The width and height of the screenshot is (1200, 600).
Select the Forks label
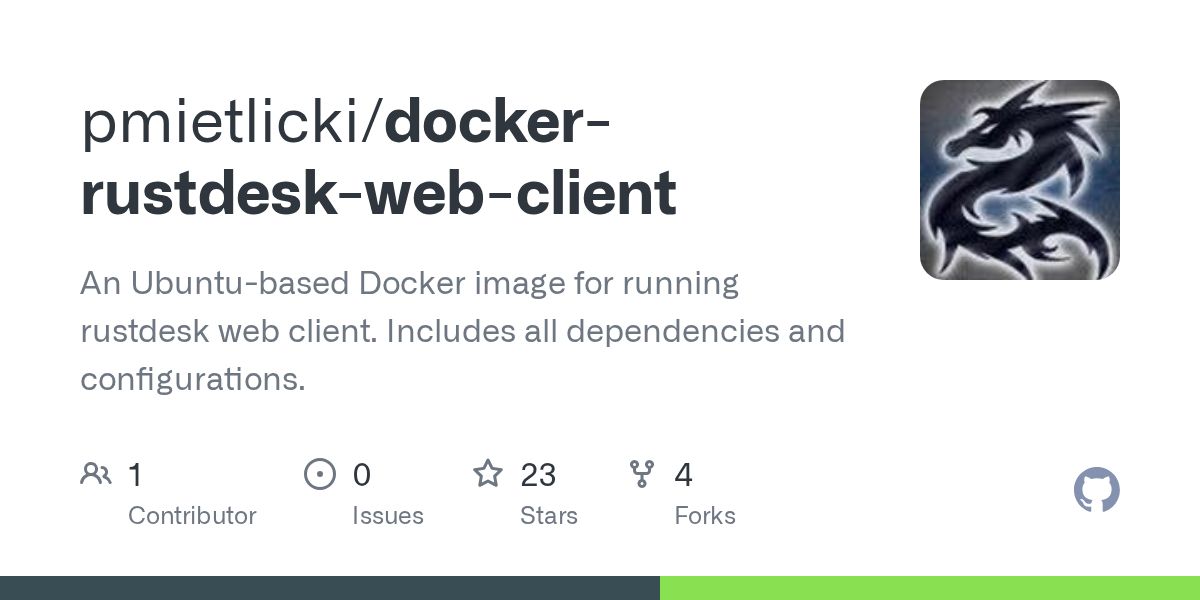coord(705,516)
